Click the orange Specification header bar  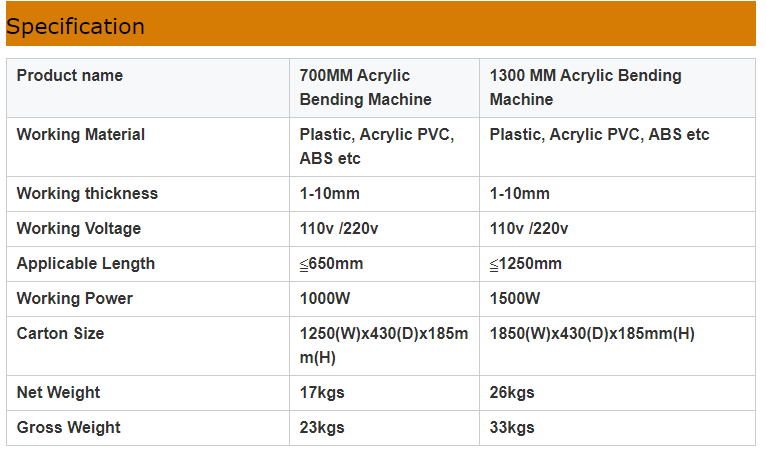pyautogui.click(x=380, y=24)
